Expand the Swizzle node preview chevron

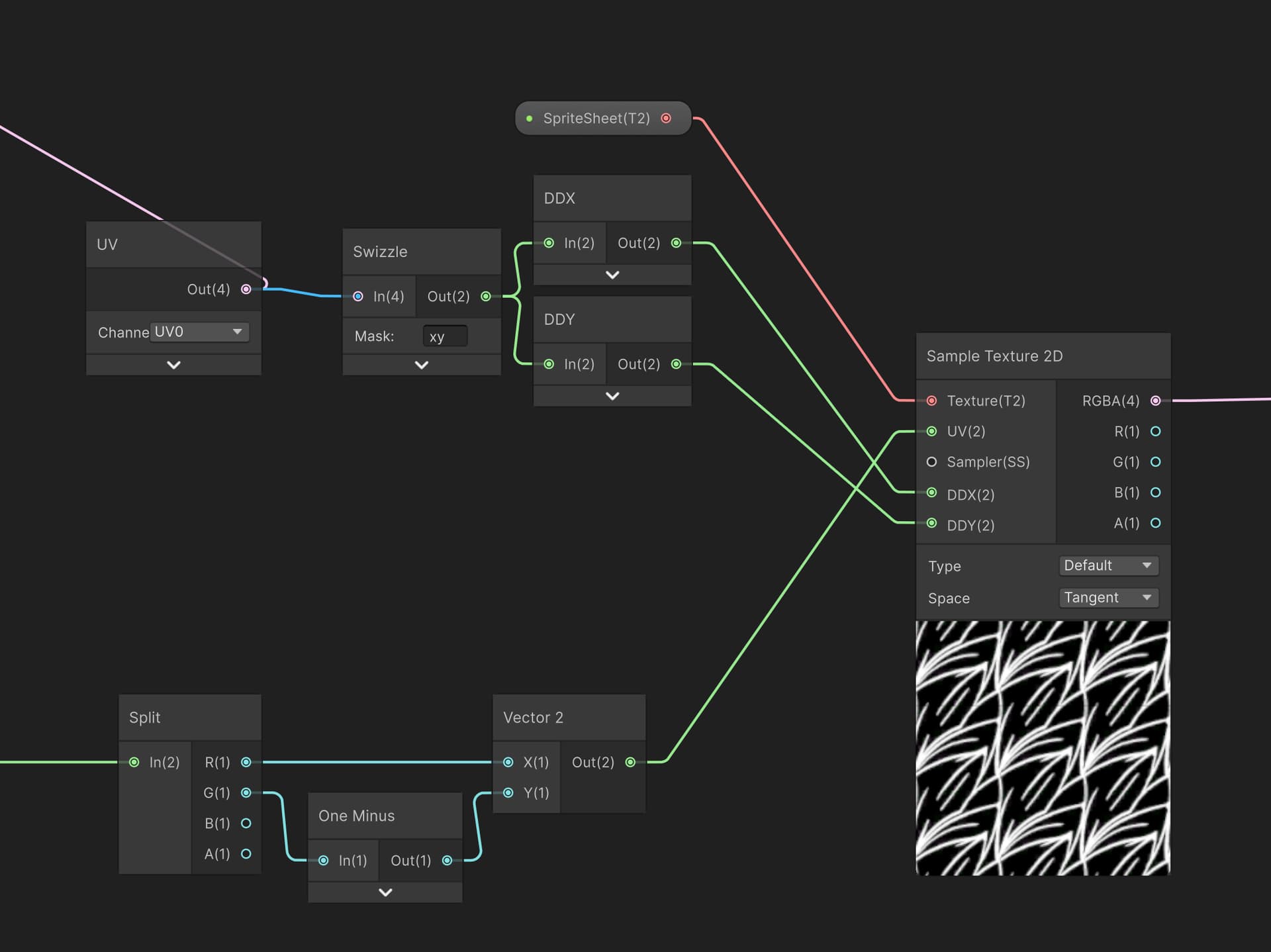tap(422, 365)
